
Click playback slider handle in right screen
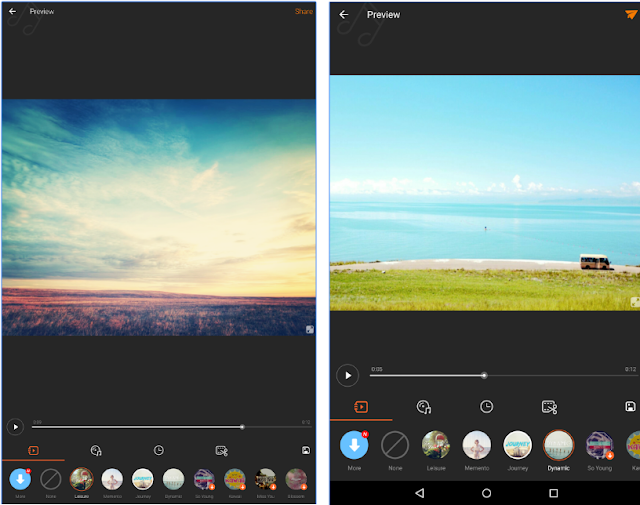(x=484, y=375)
